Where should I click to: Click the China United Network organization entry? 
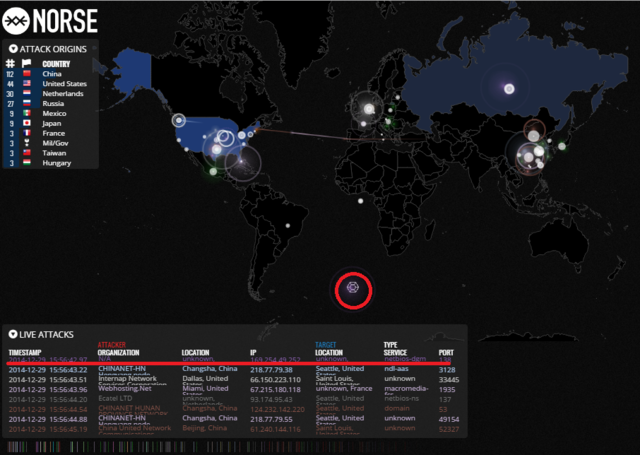click(x=134, y=428)
